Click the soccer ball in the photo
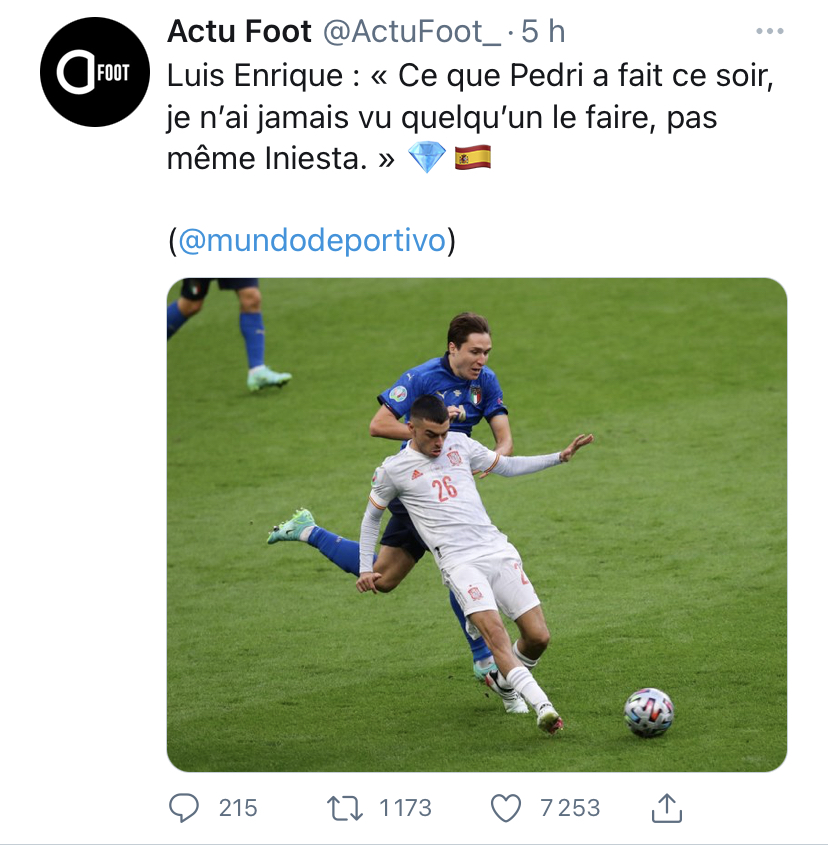Screen dimensions: 828x850 pos(649,712)
